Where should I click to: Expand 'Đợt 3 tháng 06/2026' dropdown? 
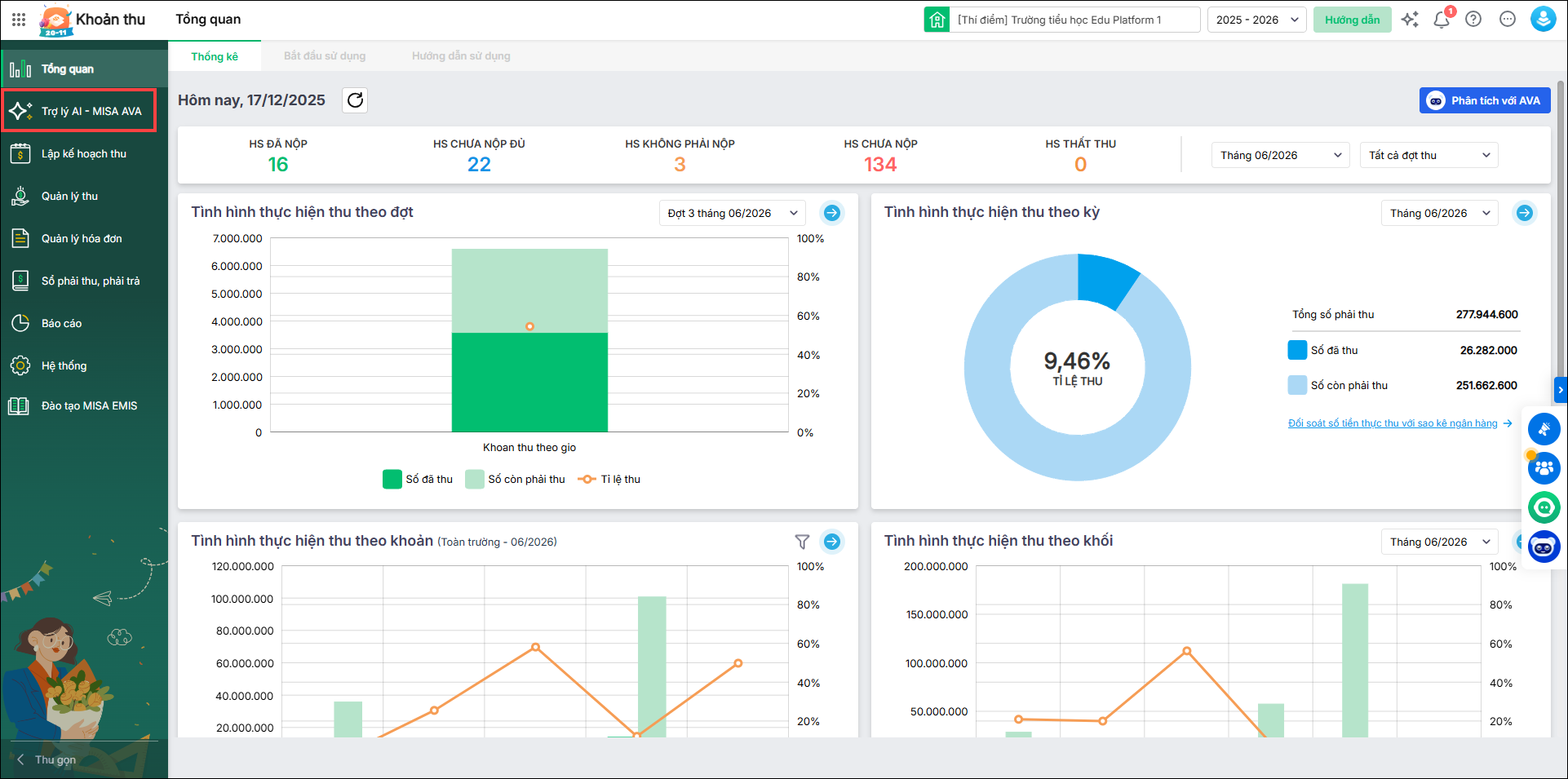tap(732, 213)
